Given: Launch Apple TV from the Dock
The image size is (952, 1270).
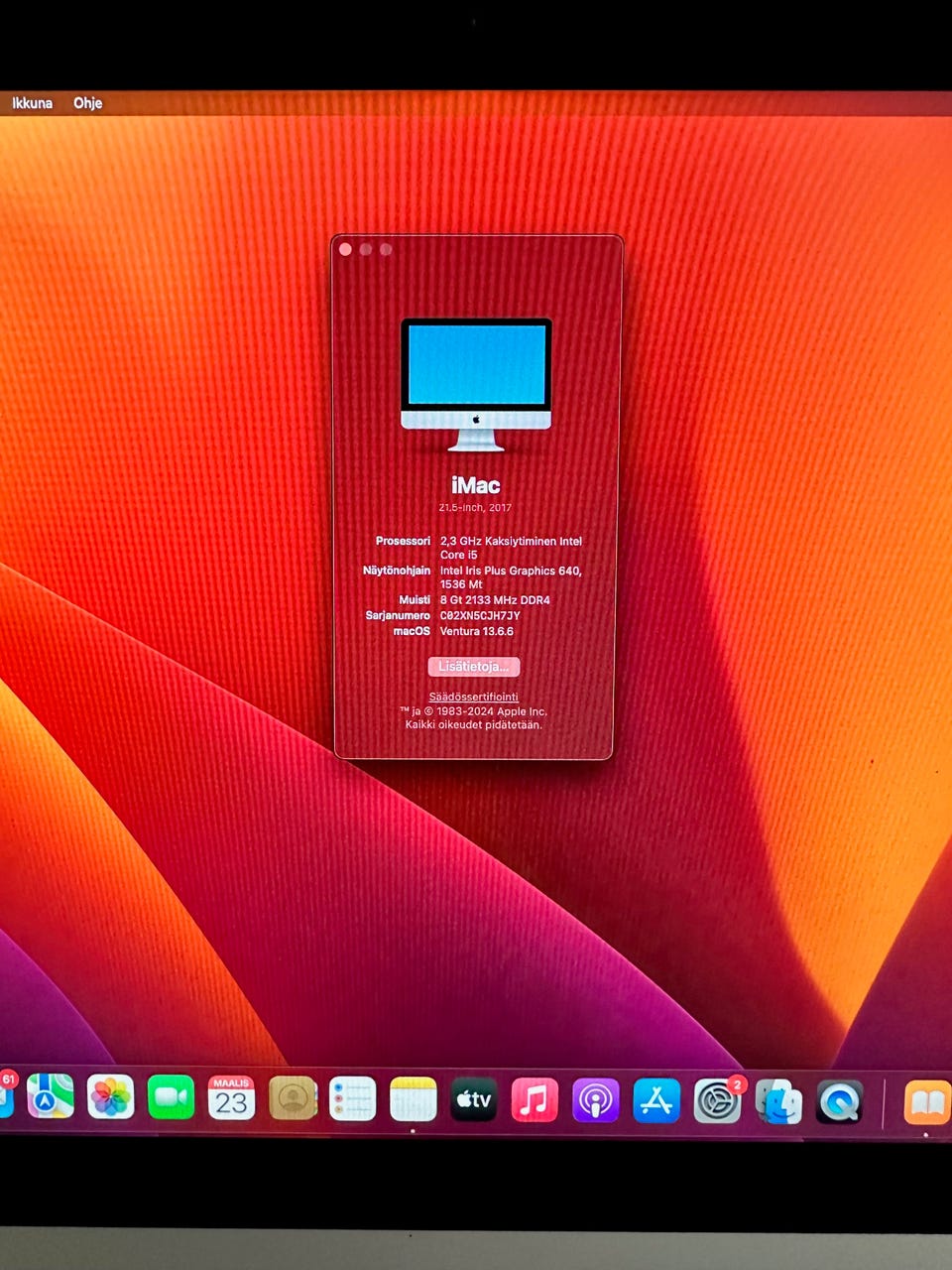Looking at the screenshot, I should pos(474,1099).
